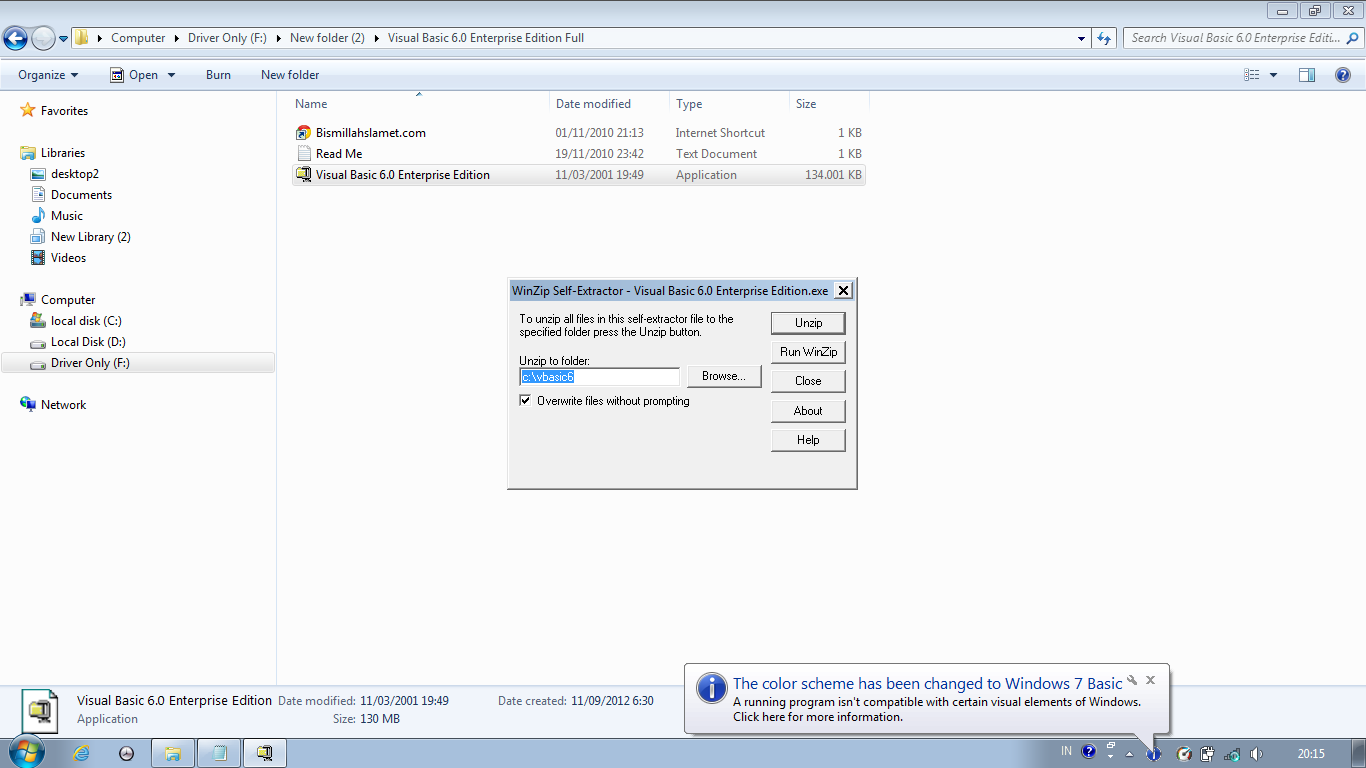Click the volume icon in the system tray
Viewport: 1366px width, 768px height.
pos(1254,753)
